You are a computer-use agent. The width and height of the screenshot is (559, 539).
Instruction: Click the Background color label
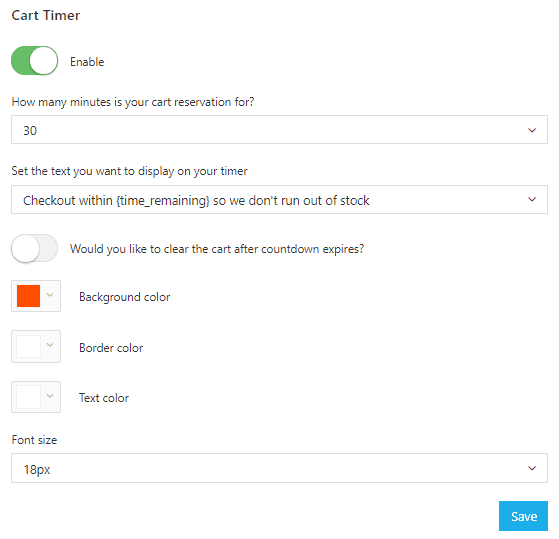124,297
